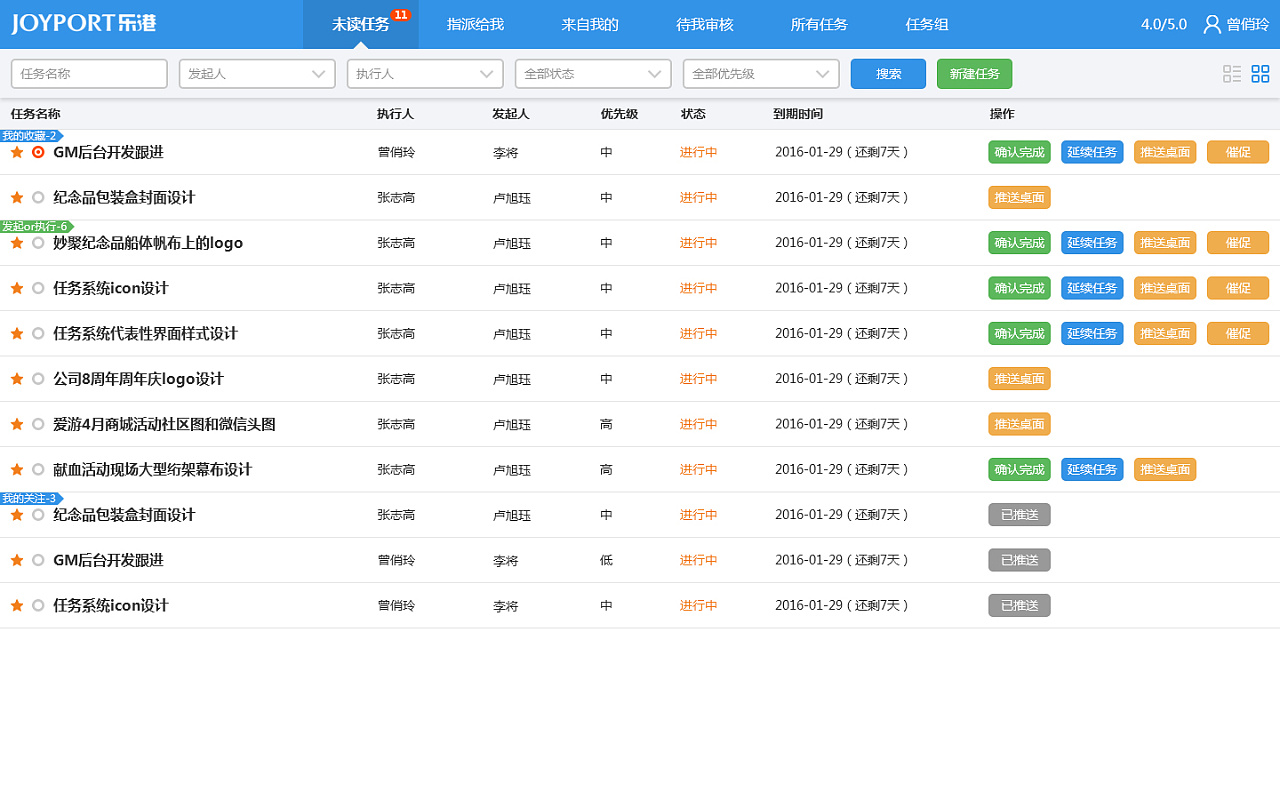The image size is (1280, 800).
Task: Open the 任务组 tab
Action: pyautogui.click(x=927, y=24)
